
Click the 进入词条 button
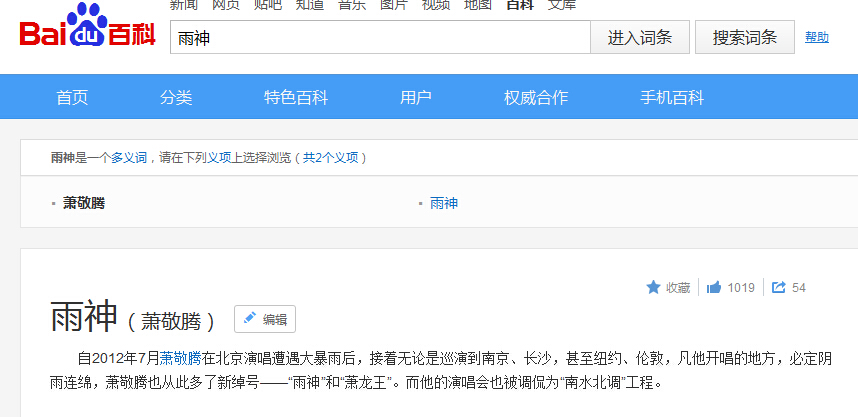(x=640, y=37)
